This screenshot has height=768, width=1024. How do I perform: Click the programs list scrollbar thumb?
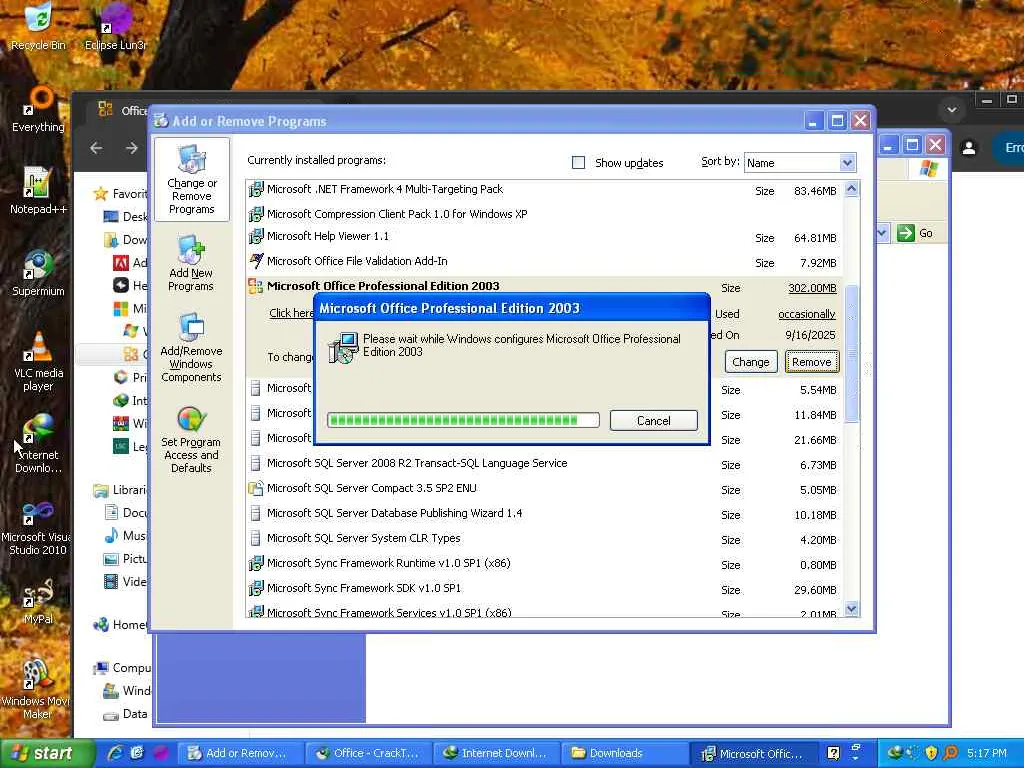coord(852,353)
